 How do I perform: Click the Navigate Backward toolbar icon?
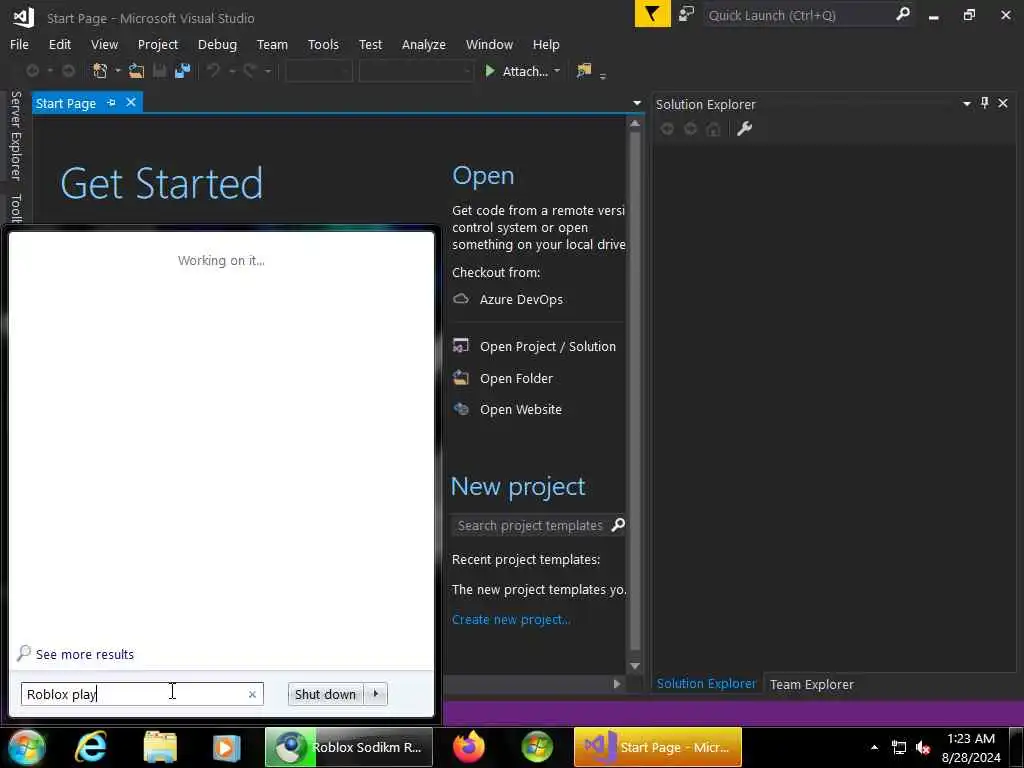pyautogui.click(x=32, y=71)
